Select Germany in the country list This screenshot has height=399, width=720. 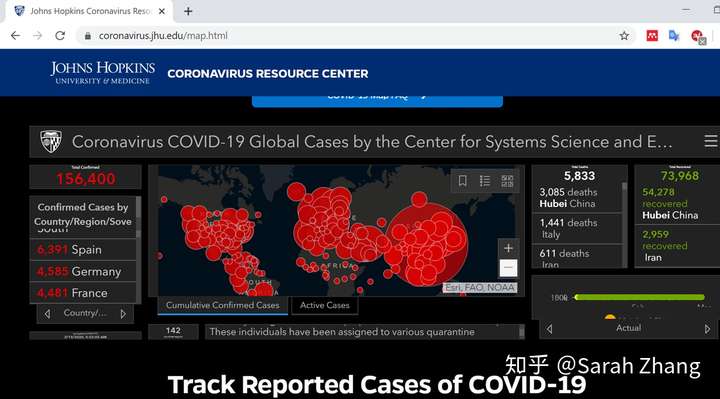point(83,271)
